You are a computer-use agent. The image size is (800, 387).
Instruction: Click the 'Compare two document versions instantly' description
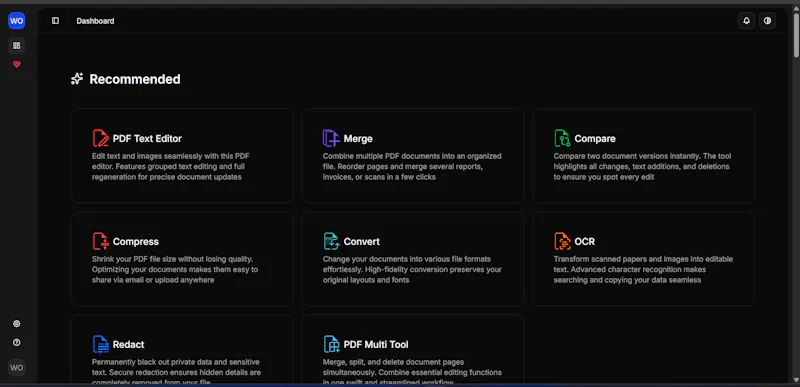pyautogui.click(x=642, y=167)
